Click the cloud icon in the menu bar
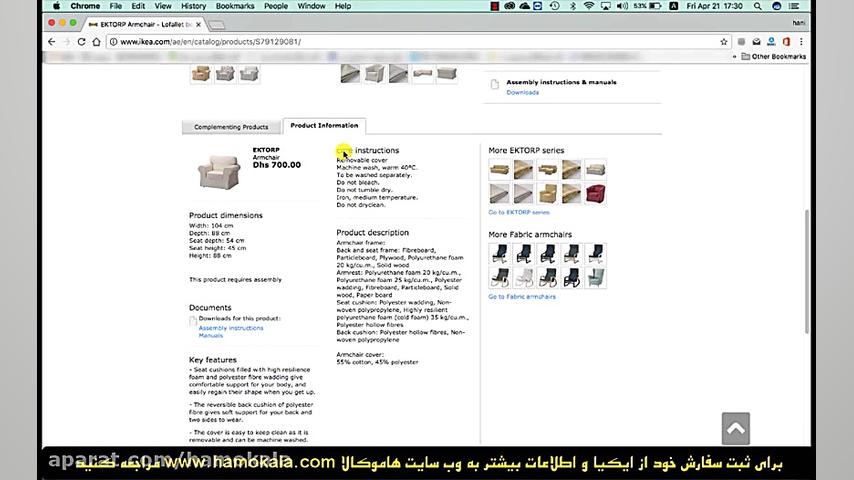 point(524,6)
